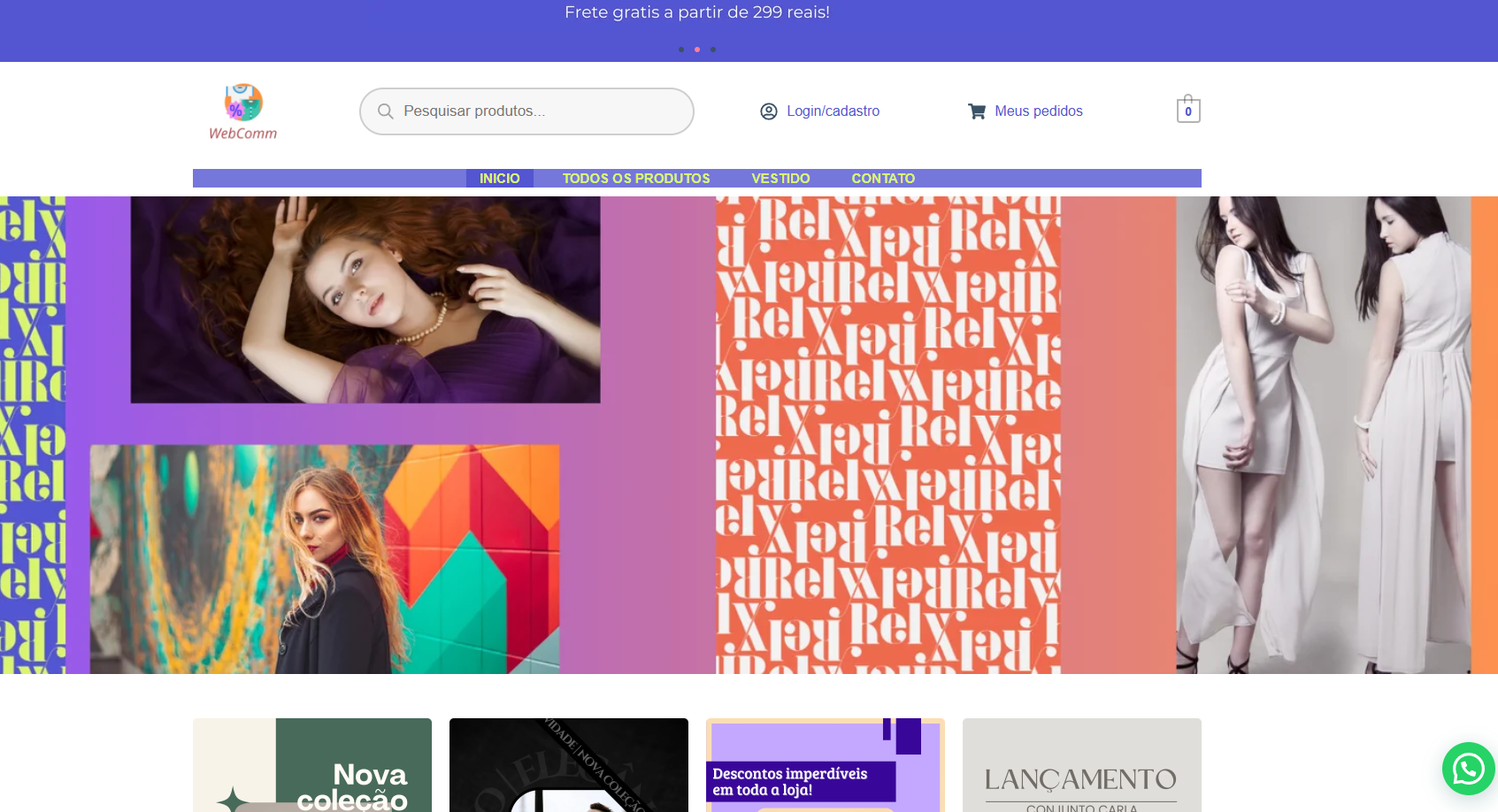Select the third announcement slider dot

click(x=713, y=50)
